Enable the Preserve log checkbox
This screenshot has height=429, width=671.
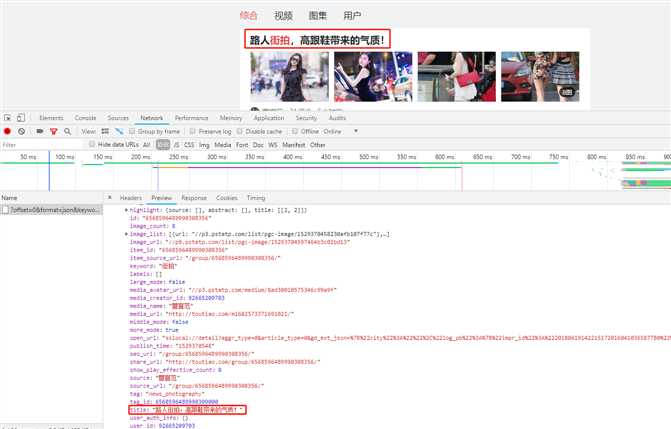tap(193, 131)
